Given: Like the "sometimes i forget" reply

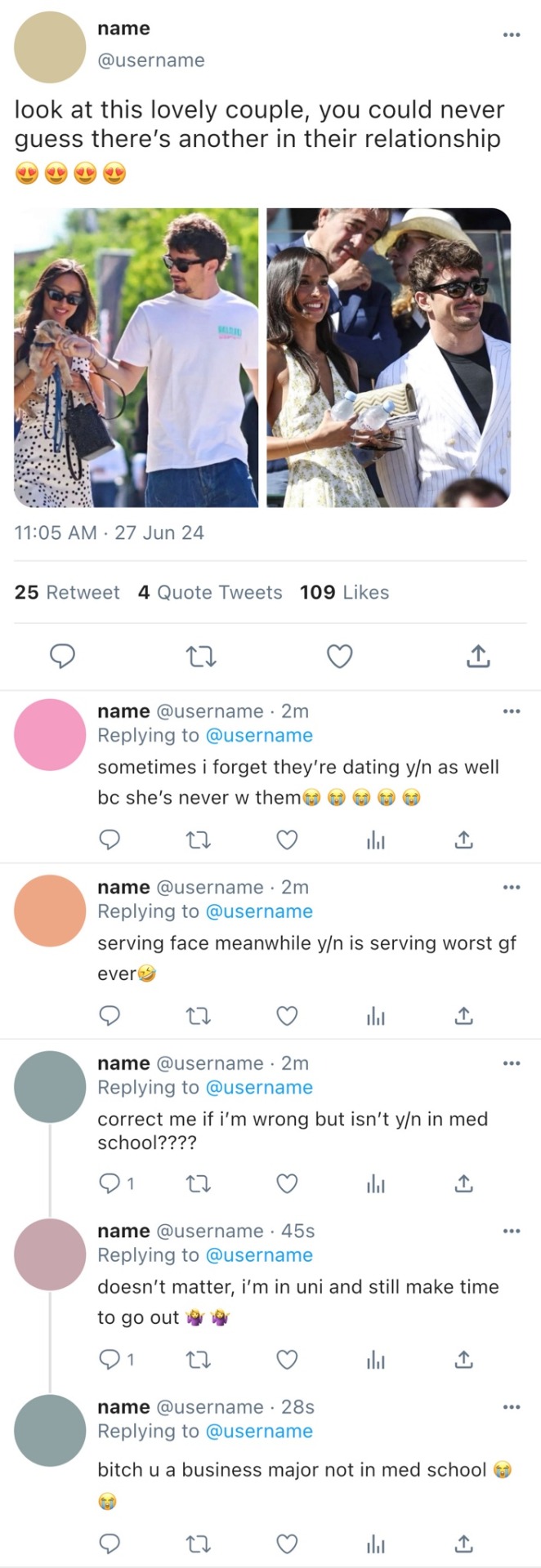Looking at the screenshot, I should pos(287,840).
